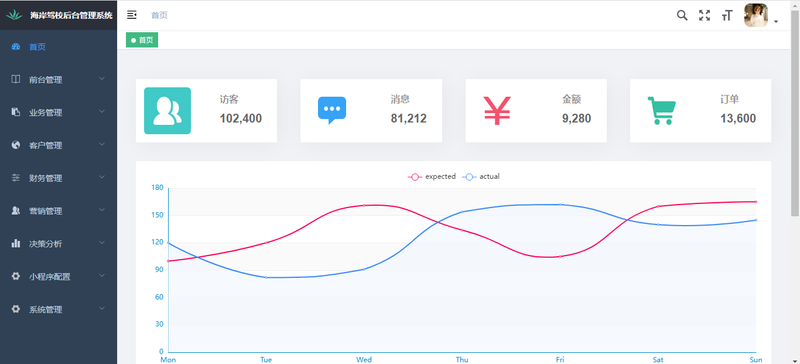This screenshot has width=800, height=364.
Task: Click the user avatar picture
Action: [756, 15]
